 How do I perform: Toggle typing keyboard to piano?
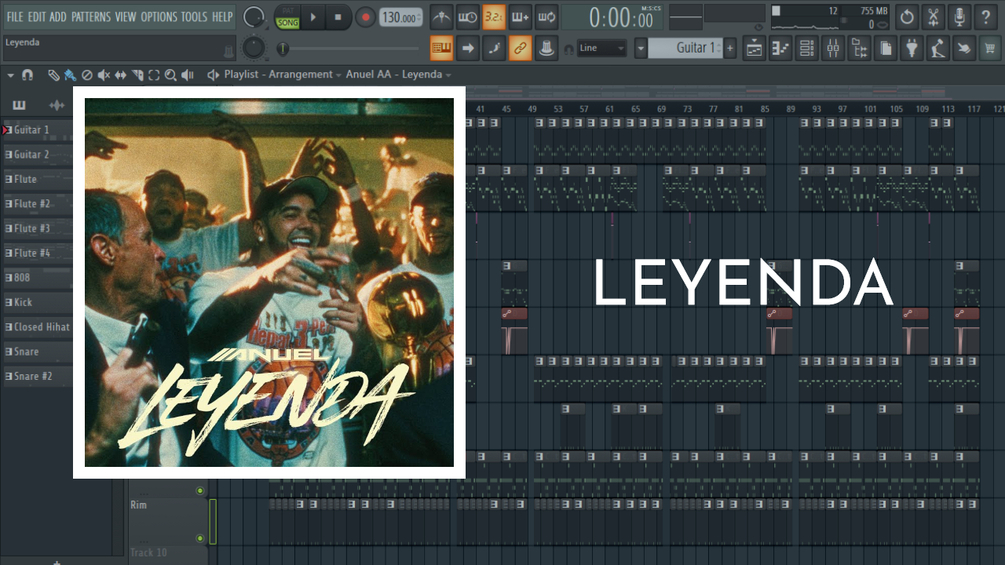point(441,48)
